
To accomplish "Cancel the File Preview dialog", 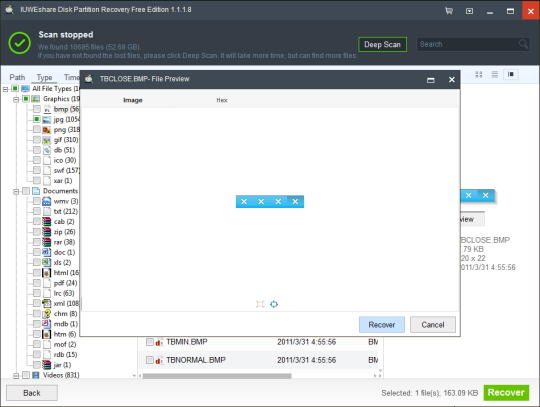I will click(433, 325).
